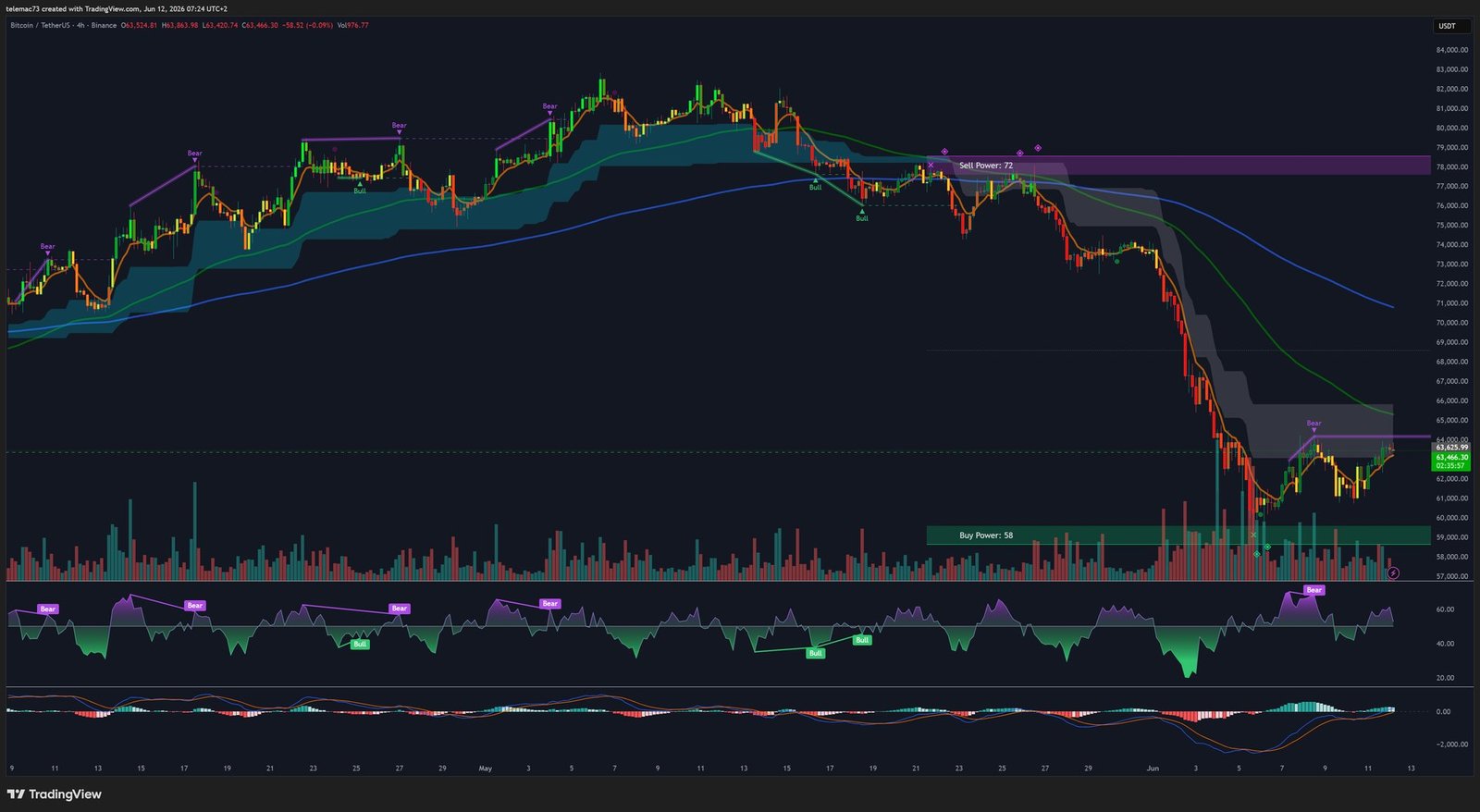Viewport: 1480px width, 812px height.
Task: Click the telemac73 created with TradingView.com caption
Action: 117,9
